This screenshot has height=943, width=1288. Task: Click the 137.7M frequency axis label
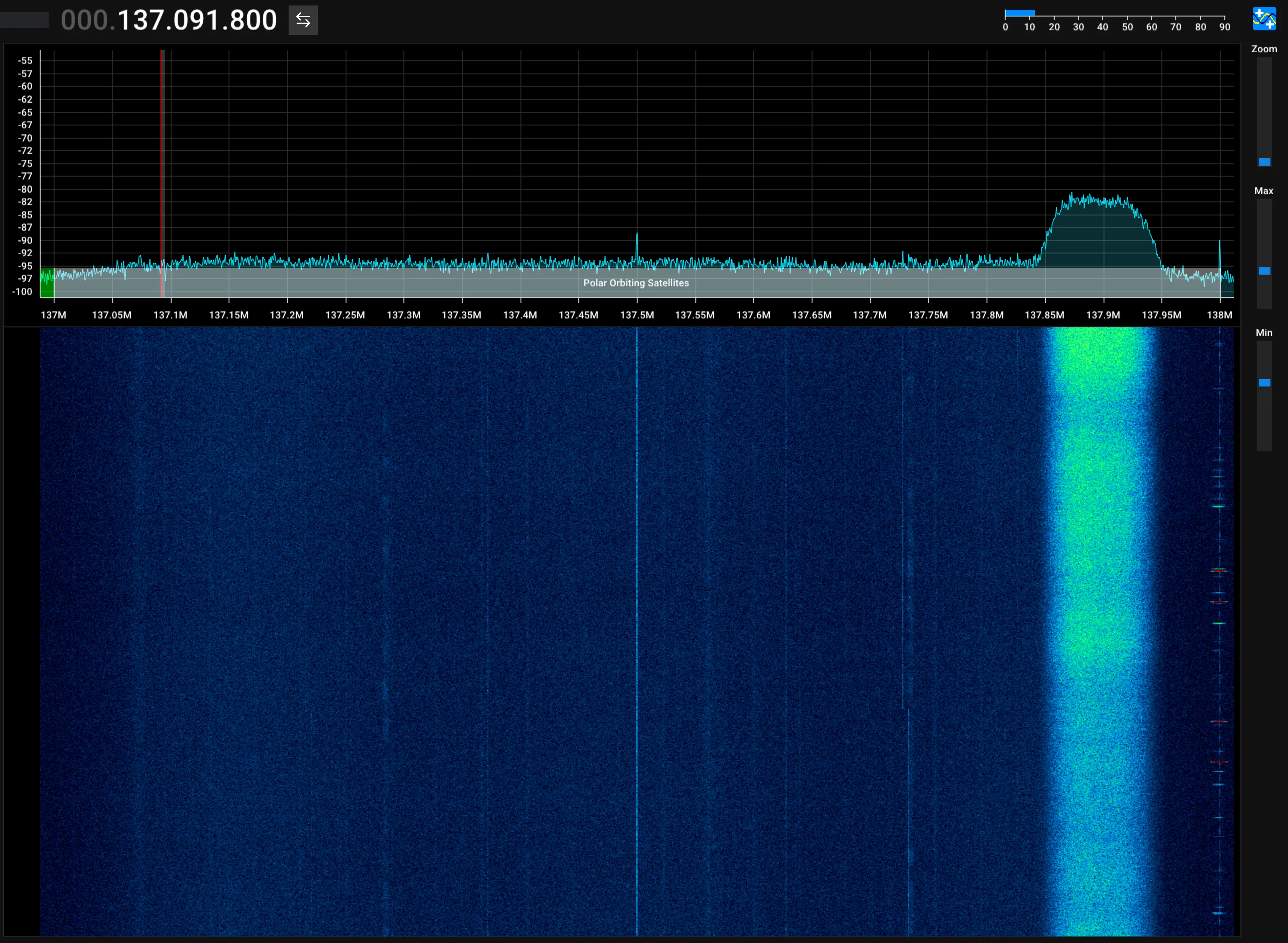click(x=870, y=315)
